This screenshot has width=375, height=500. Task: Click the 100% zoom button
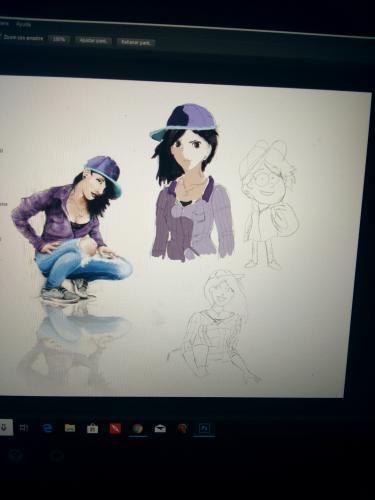(59, 39)
